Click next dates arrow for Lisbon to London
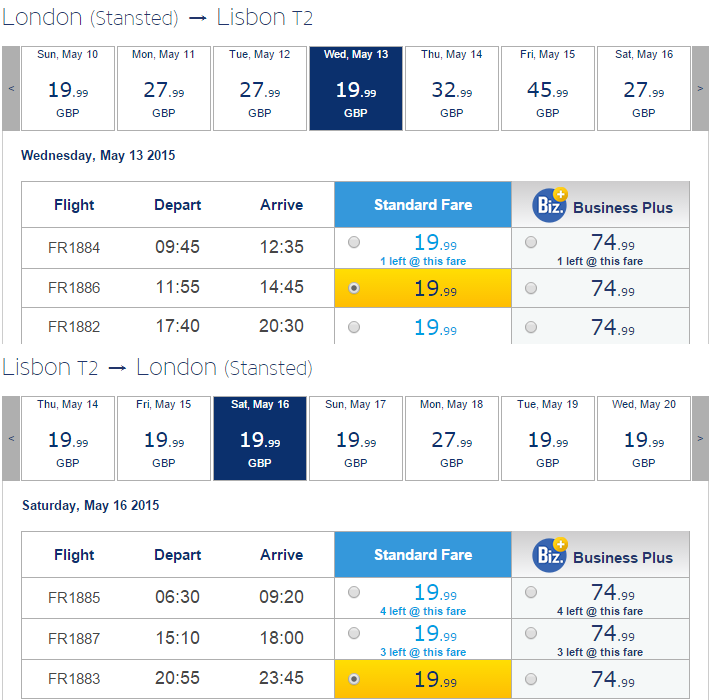 (x=700, y=438)
